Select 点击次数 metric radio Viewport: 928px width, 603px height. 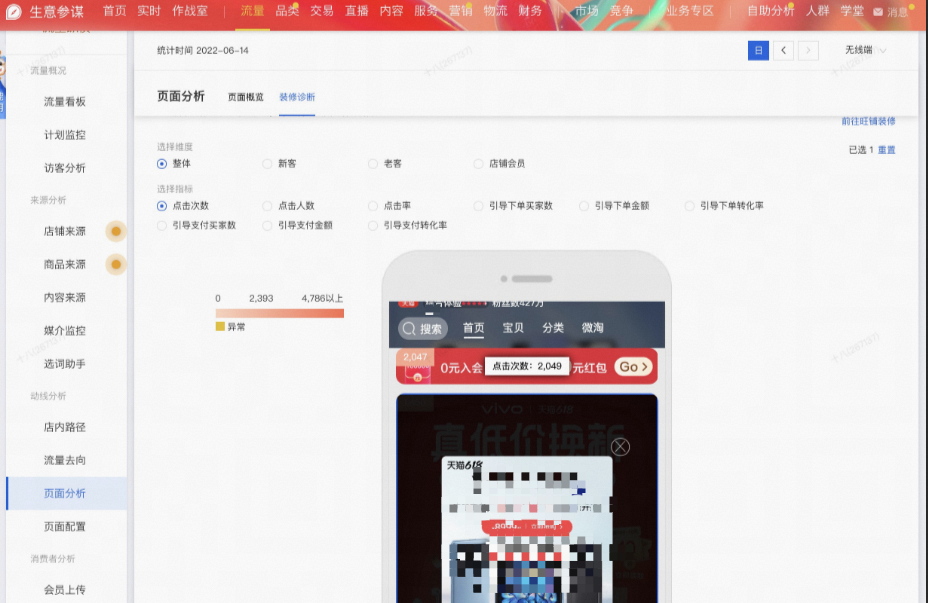[162, 206]
